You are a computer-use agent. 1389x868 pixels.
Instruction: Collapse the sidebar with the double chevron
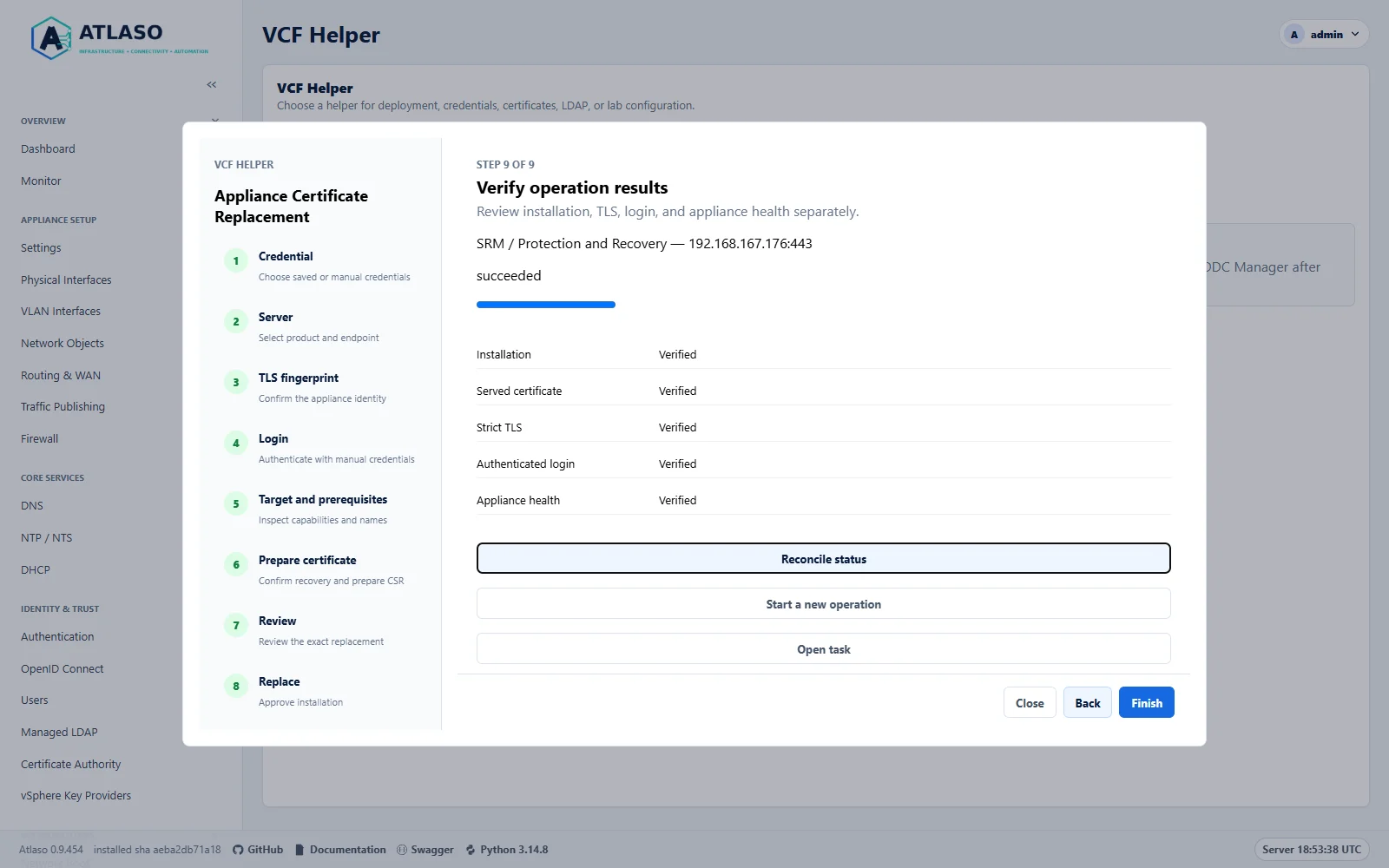[212, 85]
